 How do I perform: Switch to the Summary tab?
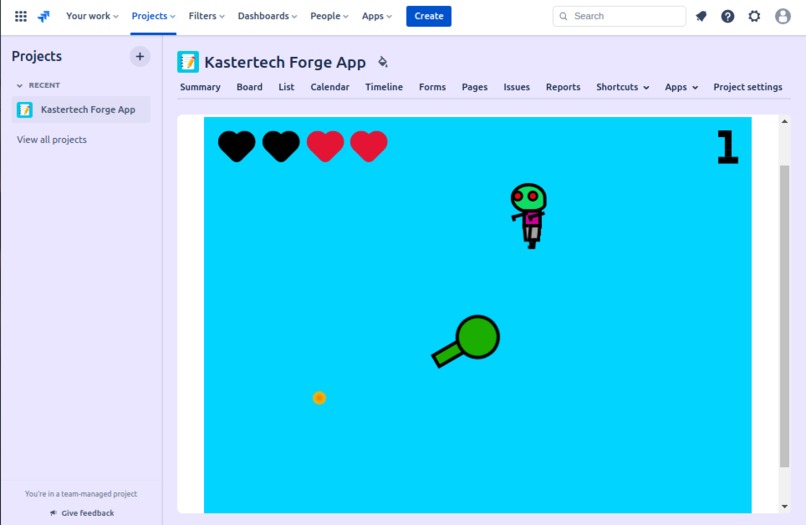click(200, 87)
